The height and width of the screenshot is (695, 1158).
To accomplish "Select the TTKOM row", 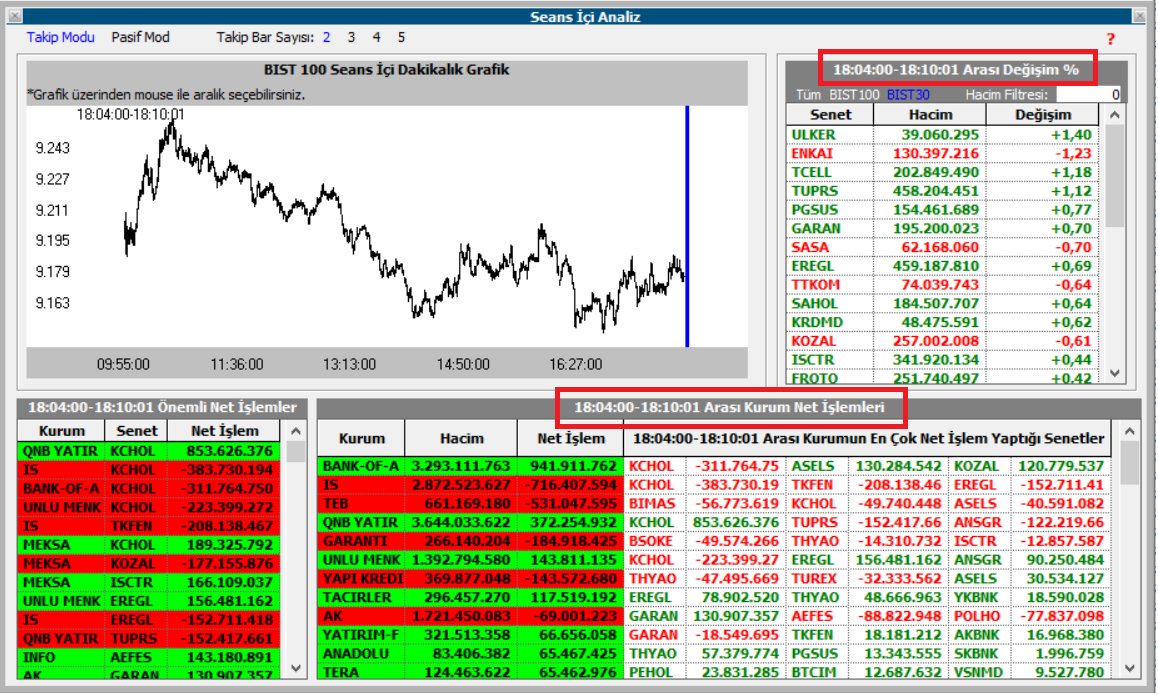I will [x=942, y=284].
